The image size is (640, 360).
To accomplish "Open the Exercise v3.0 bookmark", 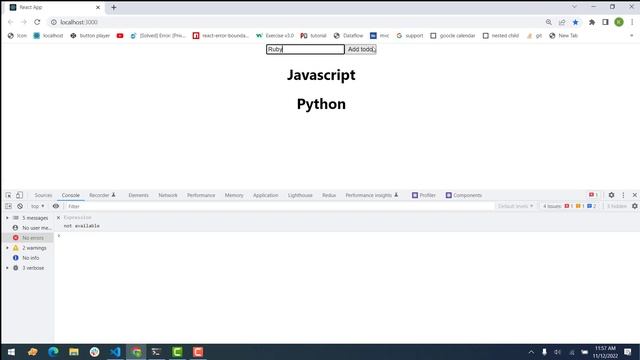I will coord(275,36).
